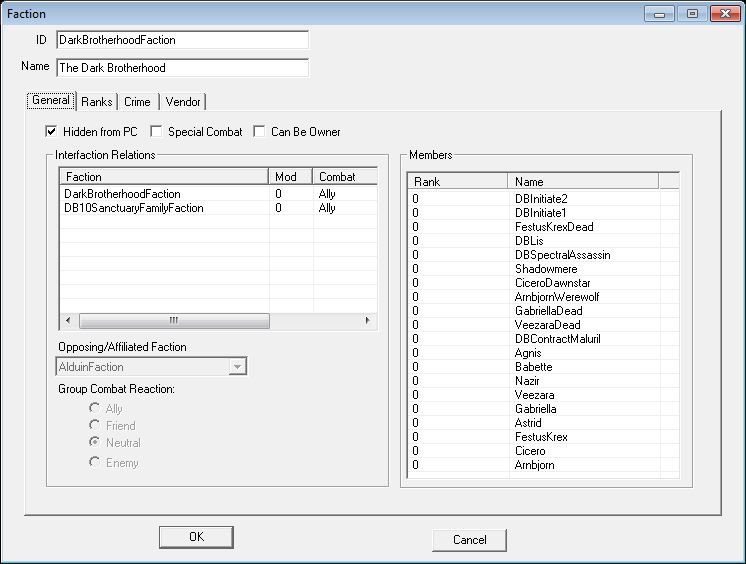This screenshot has width=746, height=564.
Task: Click the Name field containing The Dark Brotherhood
Action: (x=182, y=68)
